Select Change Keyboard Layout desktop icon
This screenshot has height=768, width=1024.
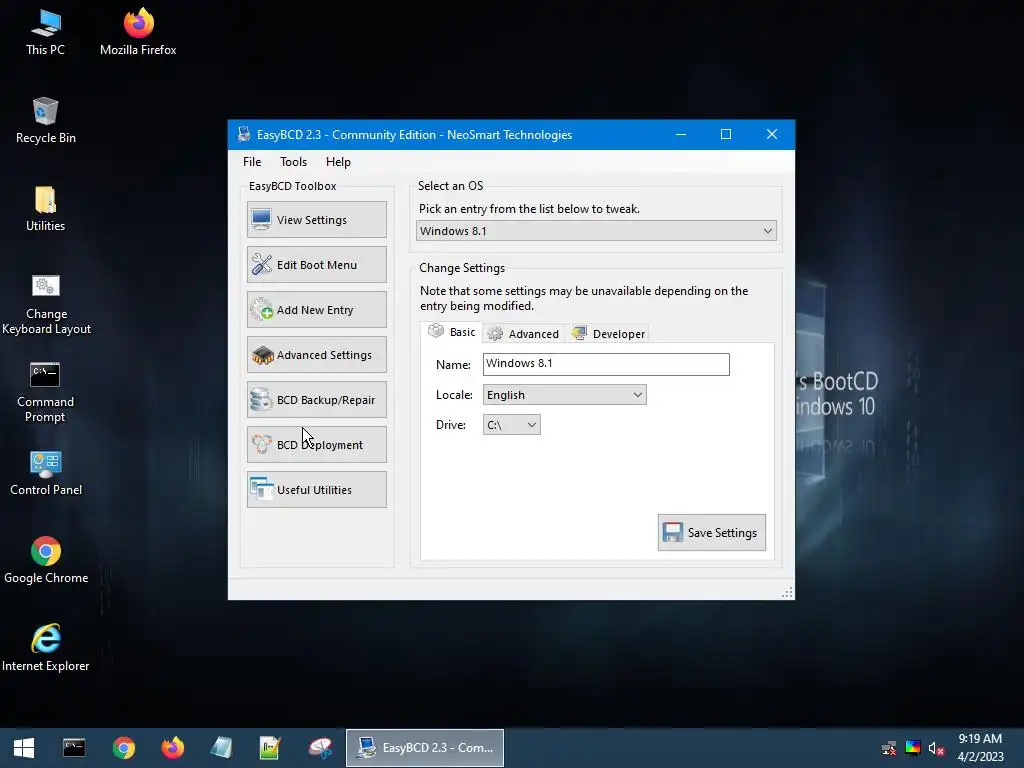coord(46,305)
